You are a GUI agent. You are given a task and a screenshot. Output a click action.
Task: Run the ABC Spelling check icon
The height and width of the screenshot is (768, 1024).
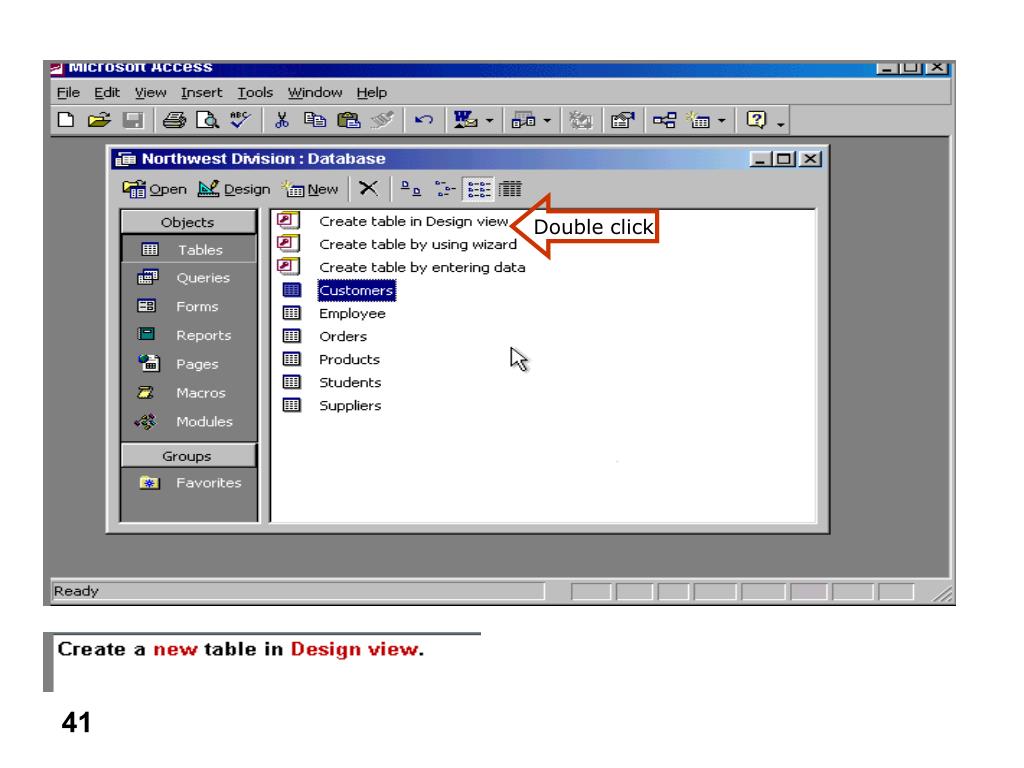click(240, 120)
